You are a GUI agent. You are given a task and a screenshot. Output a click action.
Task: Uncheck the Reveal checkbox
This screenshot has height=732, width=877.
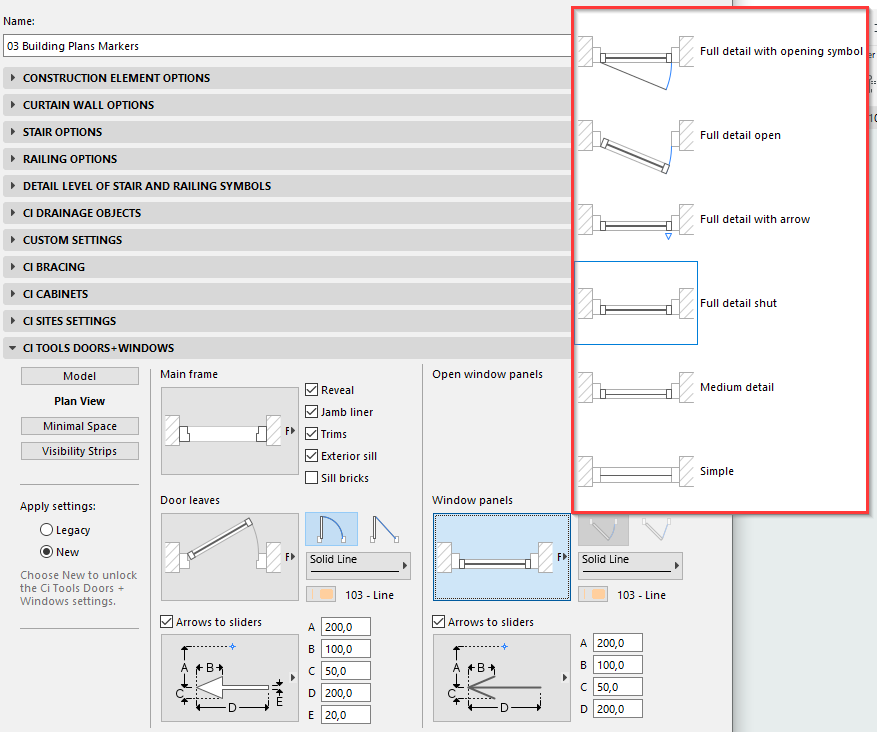[312, 390]
